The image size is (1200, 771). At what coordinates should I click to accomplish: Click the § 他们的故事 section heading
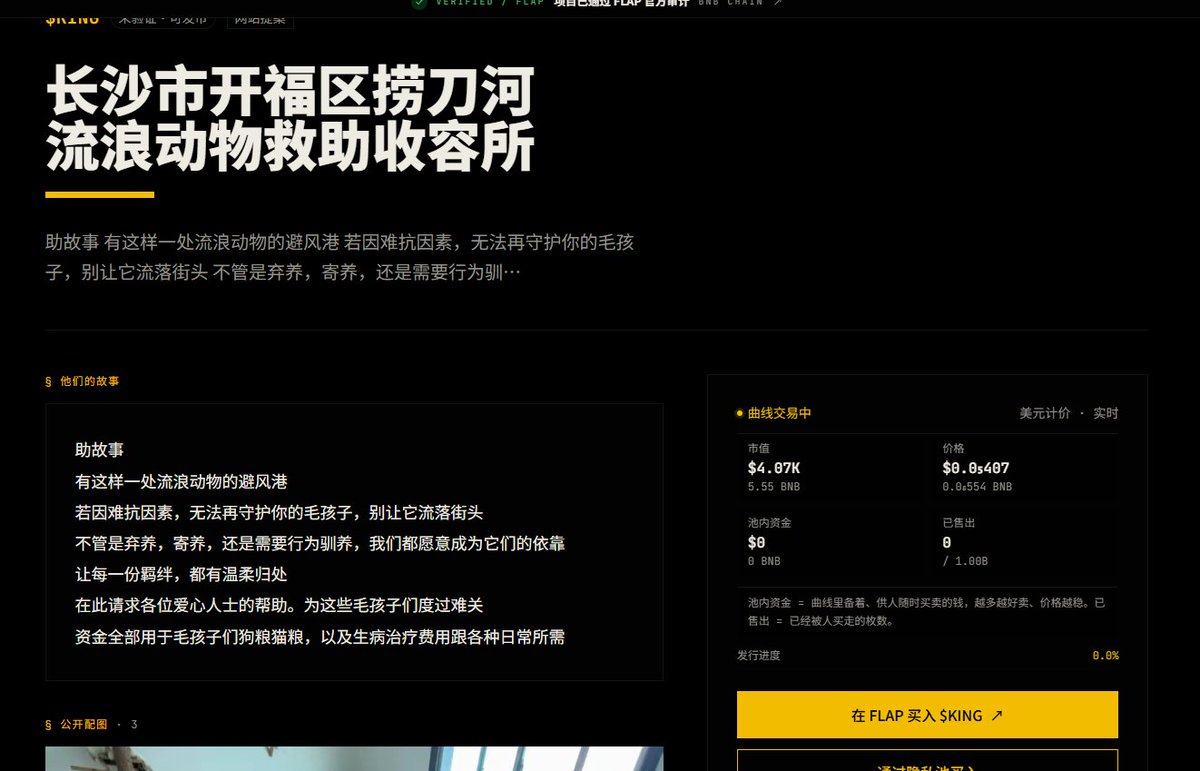(x=82, y=381)
